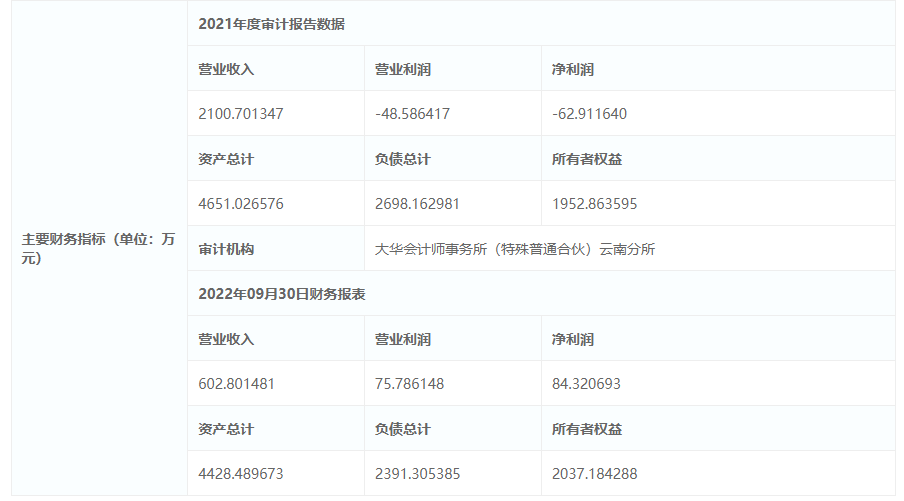Select the 净利润 value 84.320693
904x501 pixels.
(x=586, y=384)
